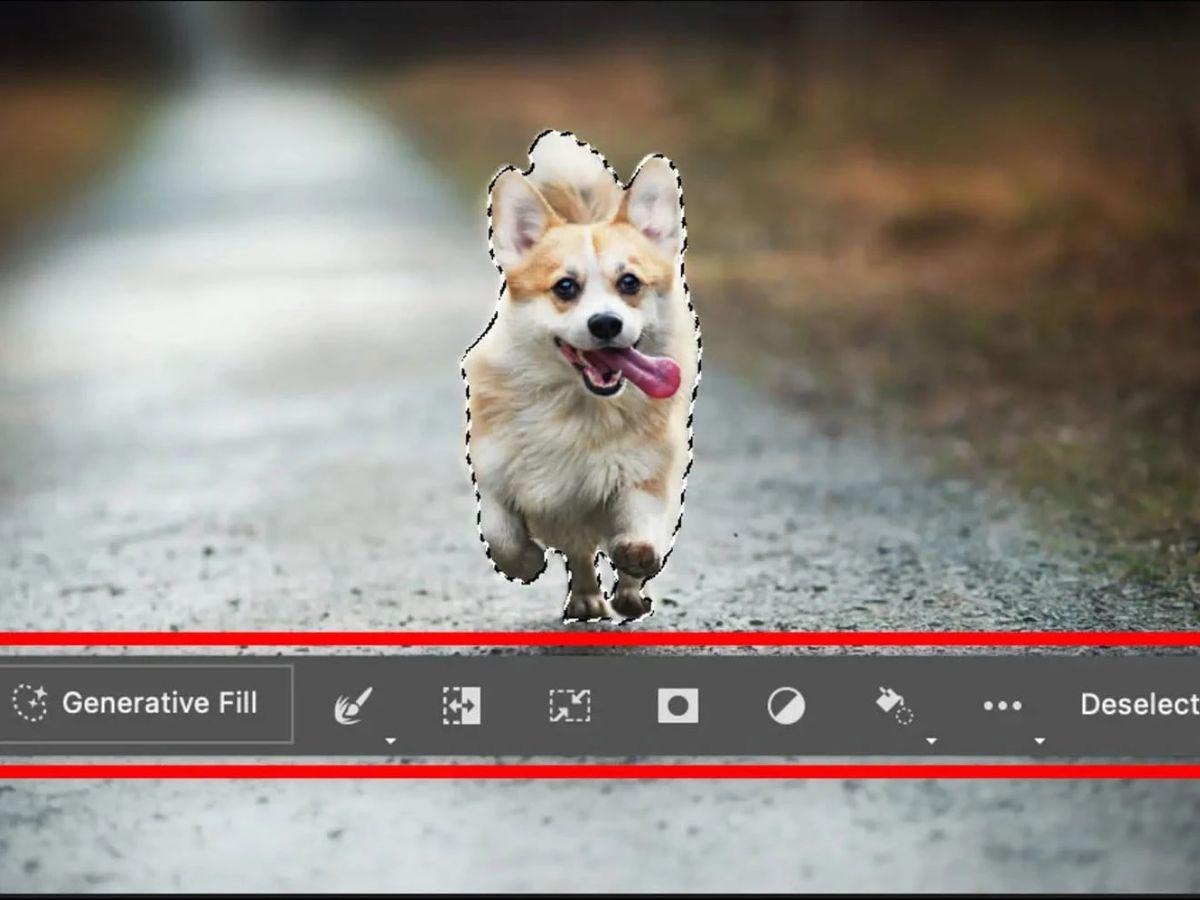Image resolution: width=1200 pixels, height=900 pixels.
Task: Click the paint bucket Fill Selection icon
Action: pos(893,704)
